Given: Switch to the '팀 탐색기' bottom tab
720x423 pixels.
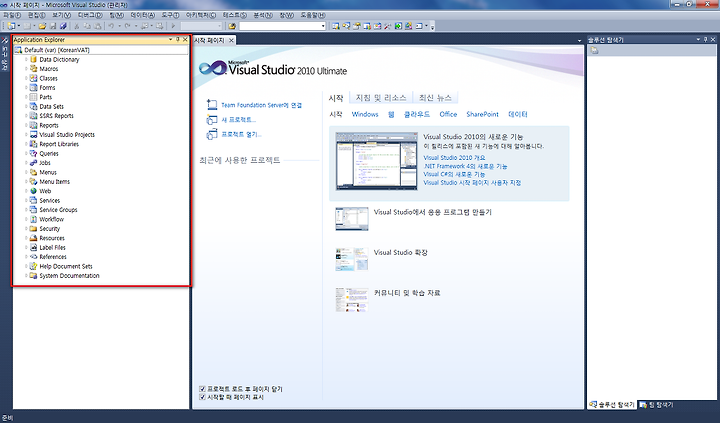Looking at the screenshot, I should pyautogui.click(x=657, y=405).
